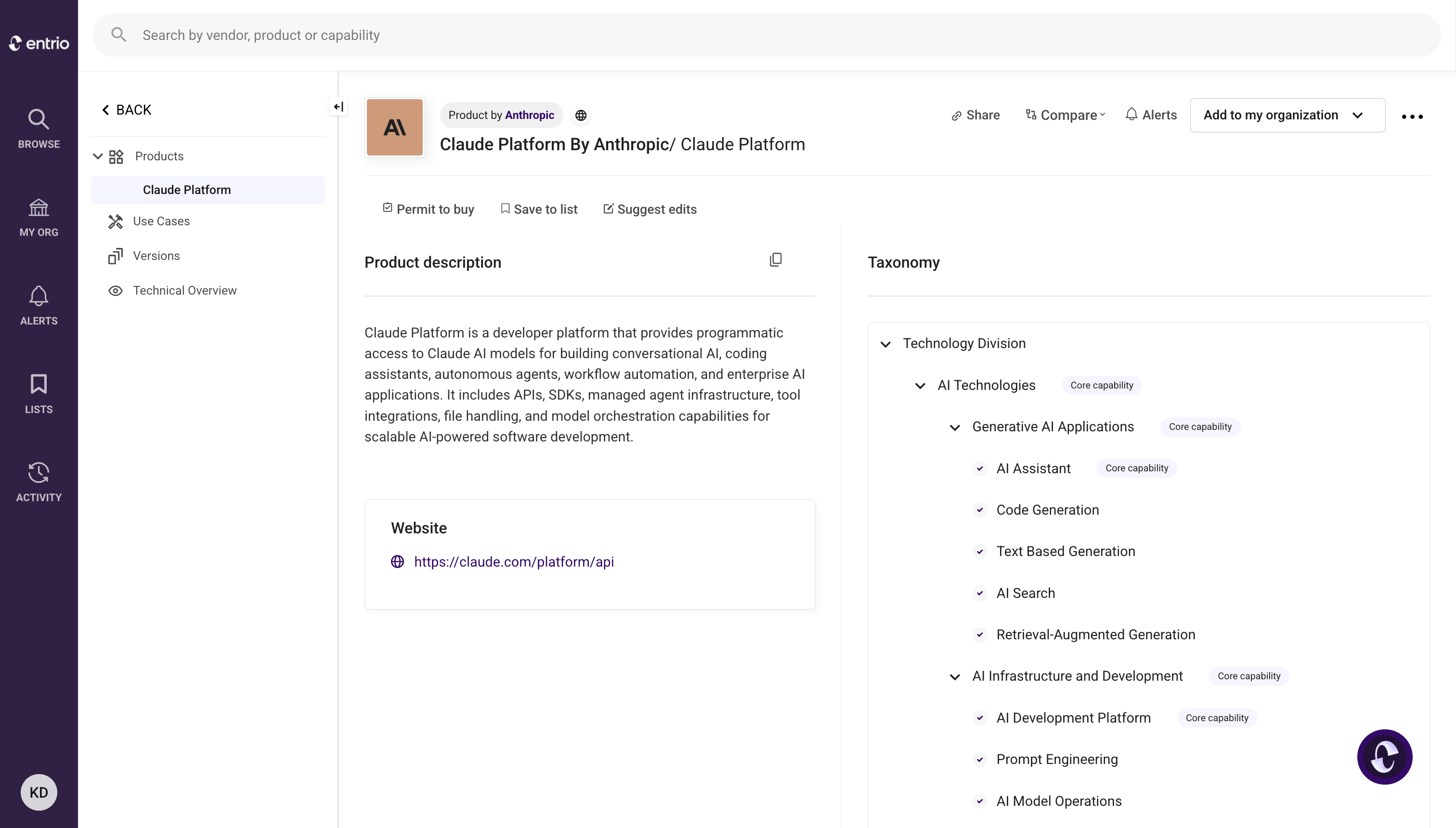Open the more options ellipsis menu

click(x=1412, y=116)
